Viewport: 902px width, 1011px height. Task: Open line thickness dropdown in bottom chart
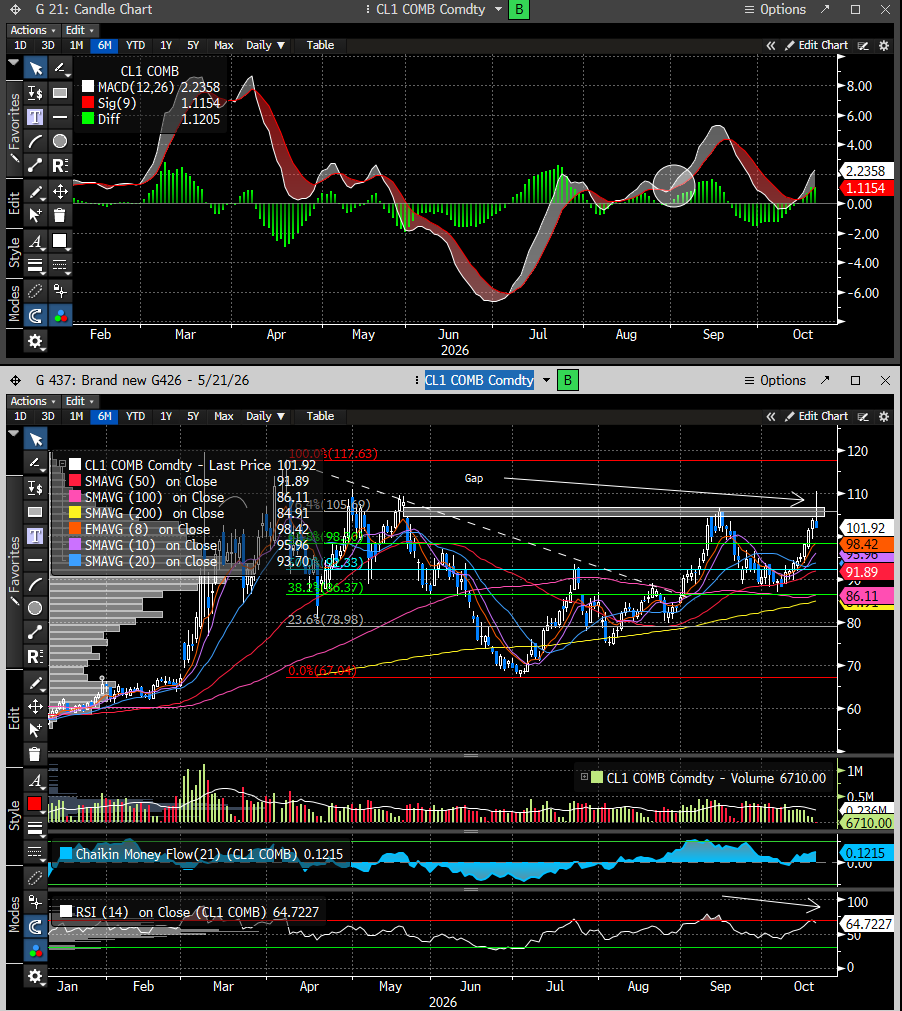[x=35, y=829]
